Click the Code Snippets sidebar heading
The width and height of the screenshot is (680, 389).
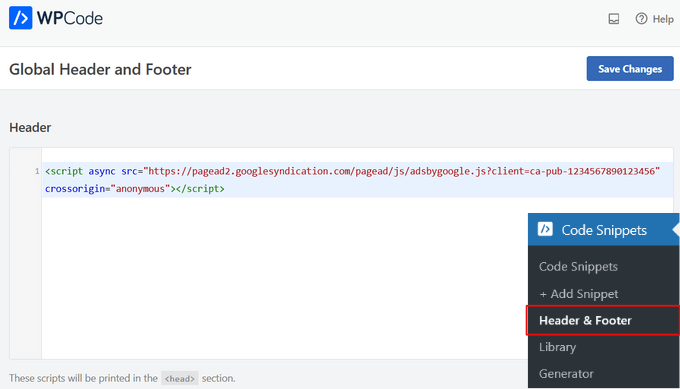click(604, 229)
